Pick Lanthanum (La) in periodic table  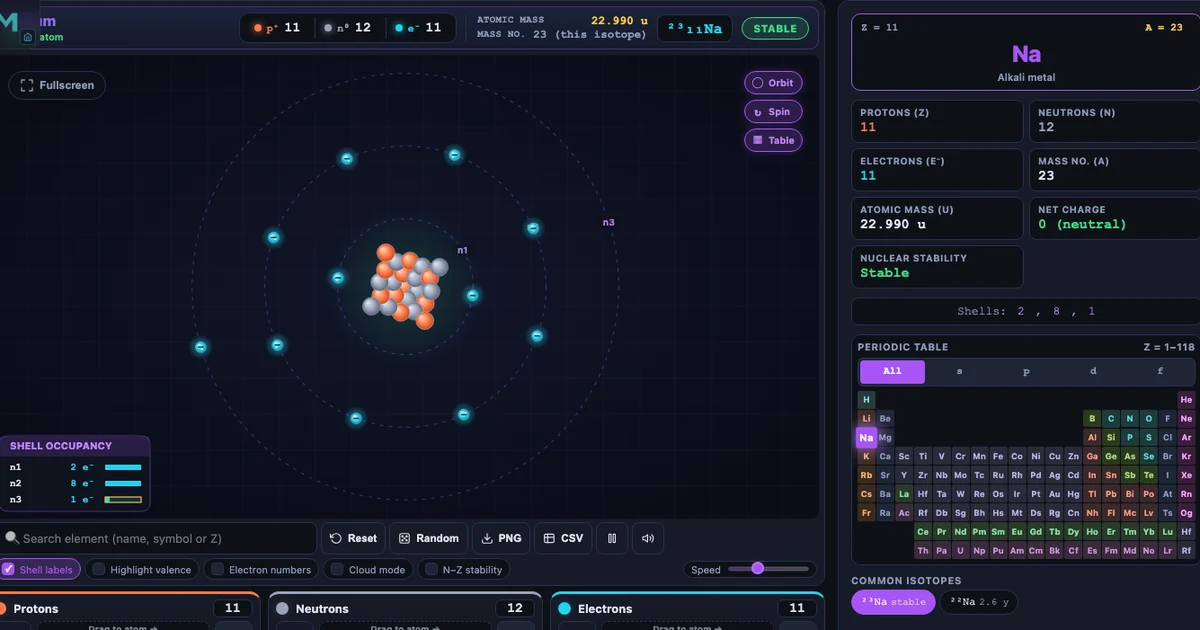(904, 494)
